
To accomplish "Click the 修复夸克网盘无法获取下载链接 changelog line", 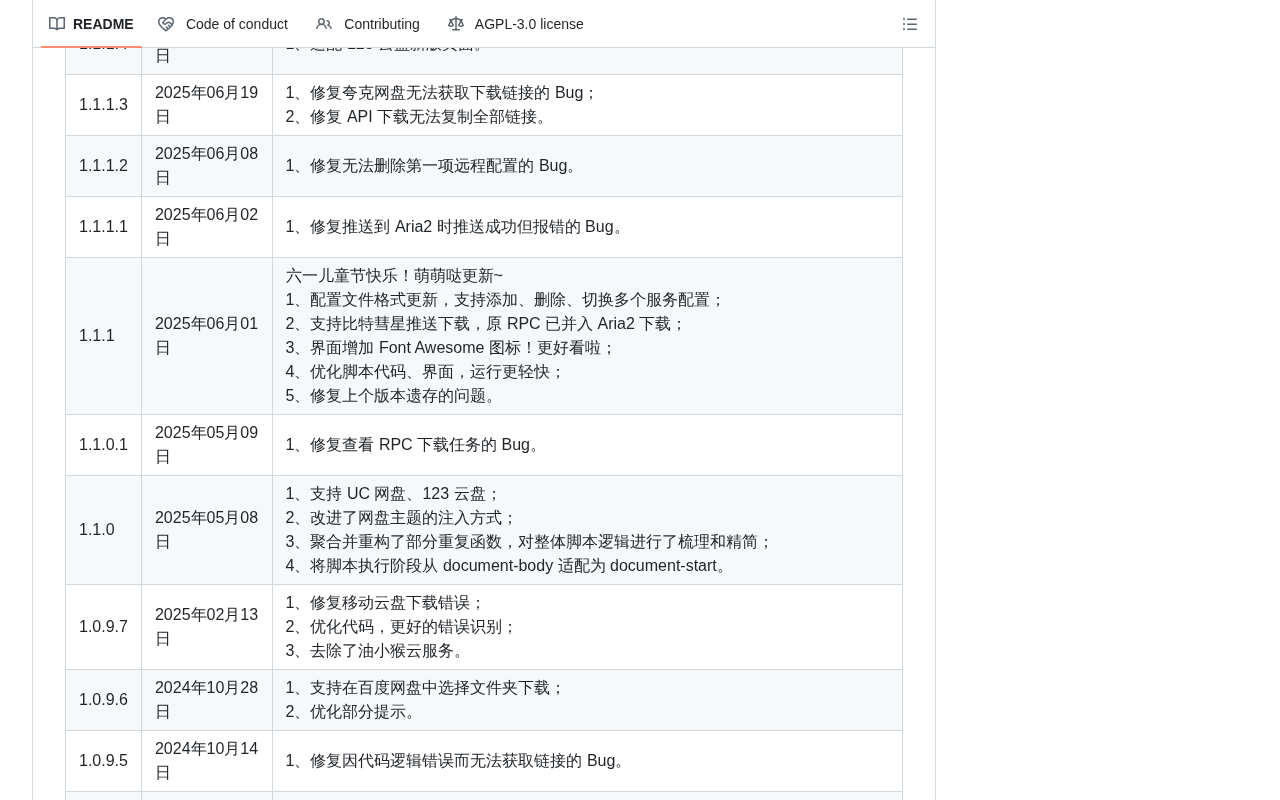I will (x=442, y=93).
